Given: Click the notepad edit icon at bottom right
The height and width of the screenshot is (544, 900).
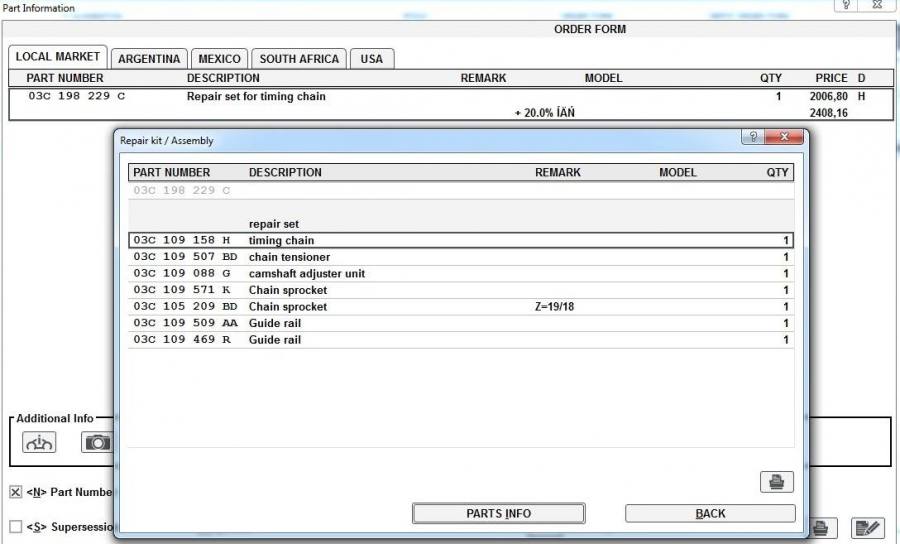Looking at the screenshot, I should [x=867, y=528].
